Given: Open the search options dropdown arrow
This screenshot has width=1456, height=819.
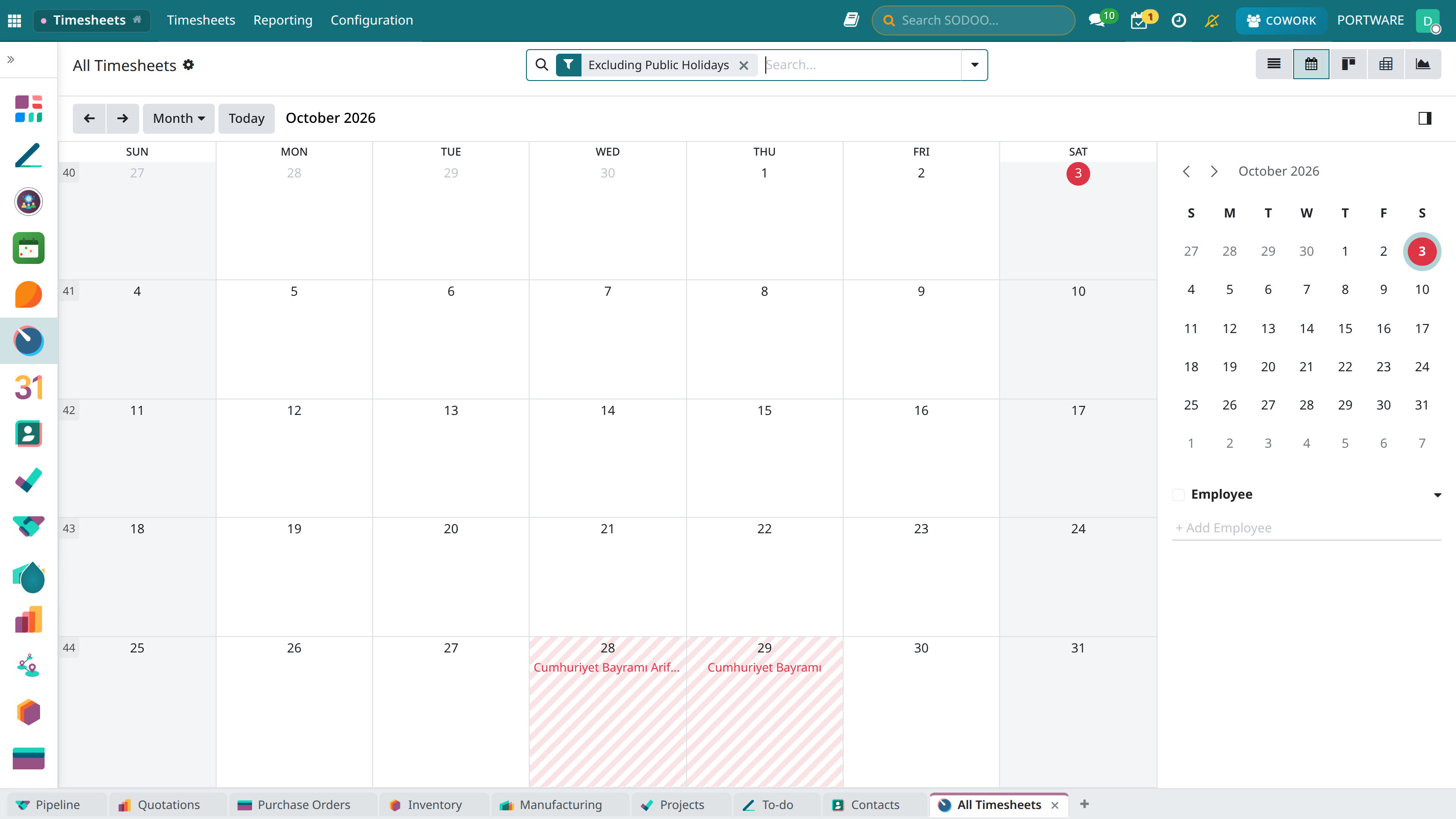Looking at the screenshot, I should pos(975,65).
